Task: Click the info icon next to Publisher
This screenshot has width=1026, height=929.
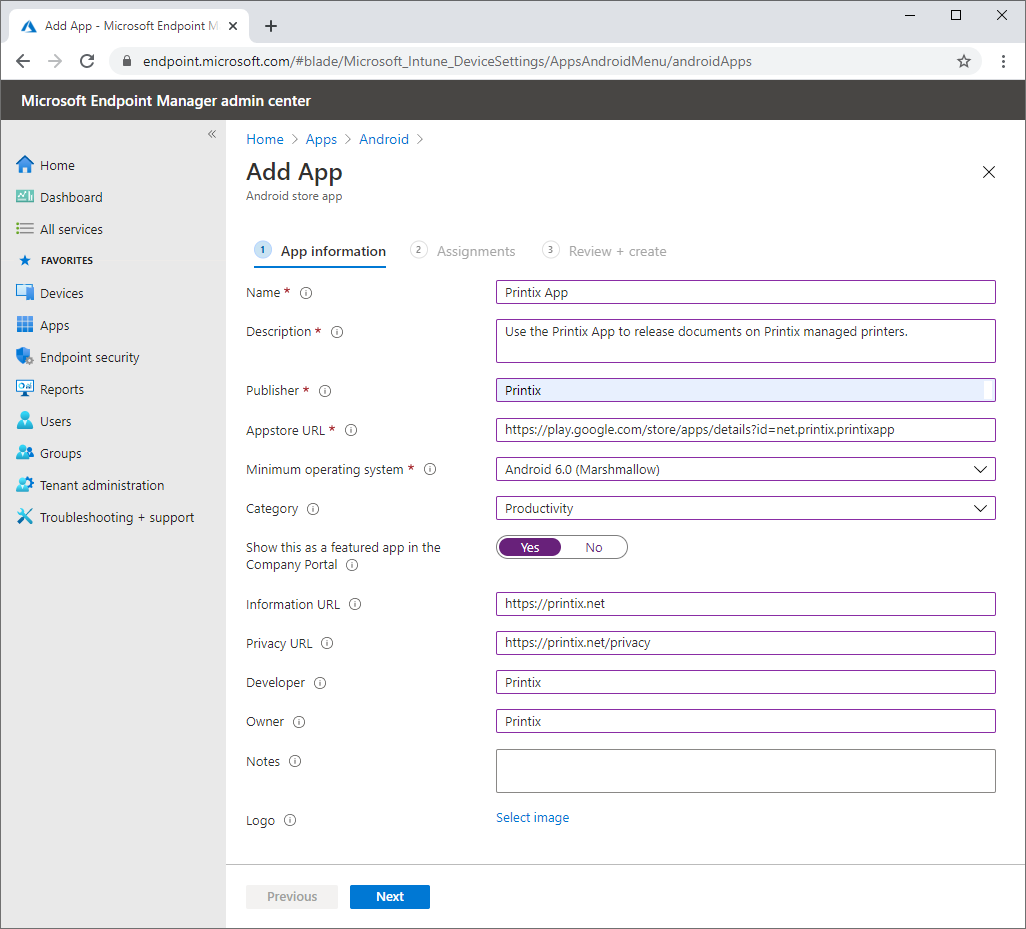Action: tap(325, 391)
